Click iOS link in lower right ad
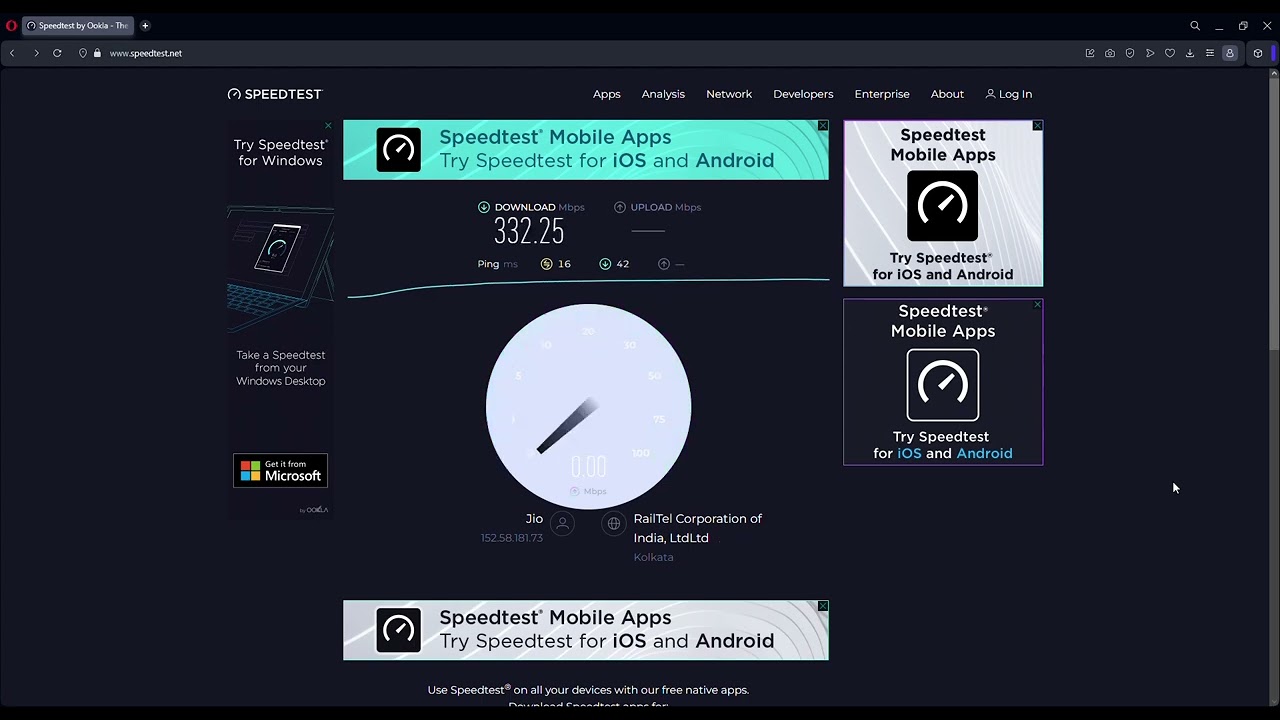 coord(909,454)
